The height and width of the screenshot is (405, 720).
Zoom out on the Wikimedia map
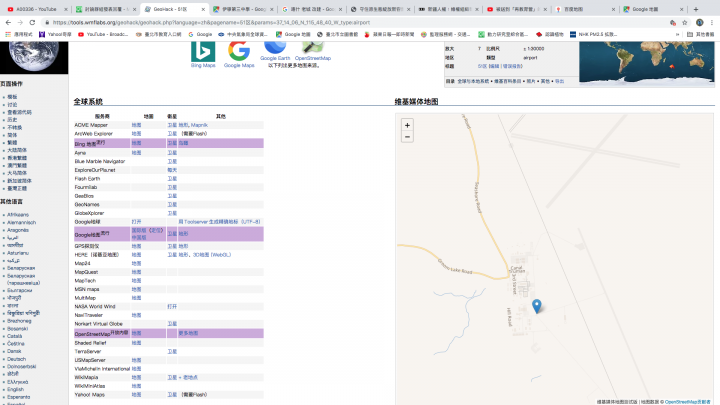point(407,137)
